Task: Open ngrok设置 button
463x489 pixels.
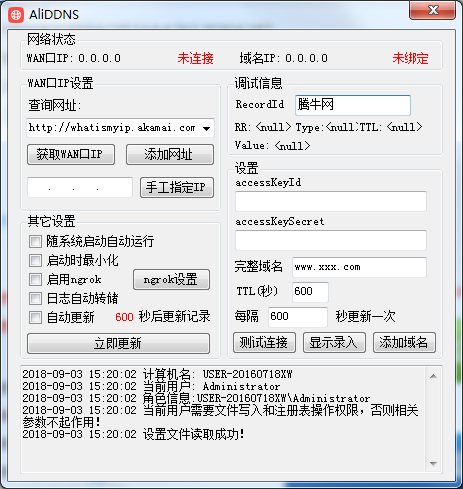Action: coord(171,279)
